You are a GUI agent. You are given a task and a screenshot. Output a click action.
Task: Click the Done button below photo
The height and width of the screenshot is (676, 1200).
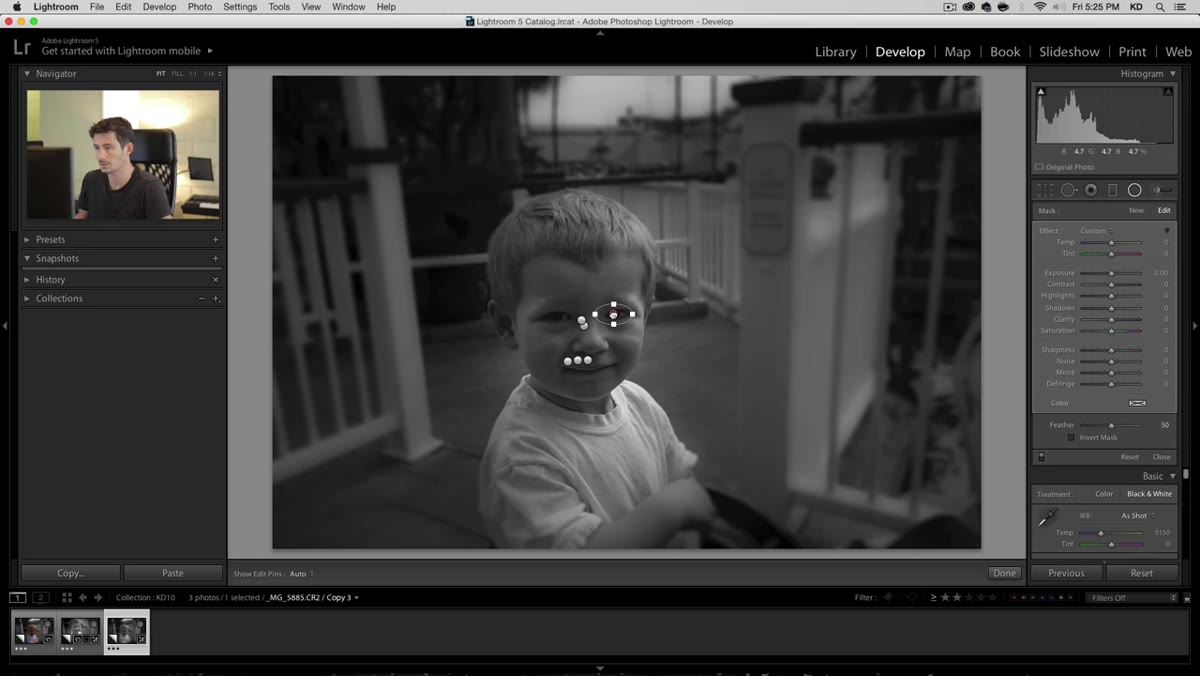point(1004,573)
